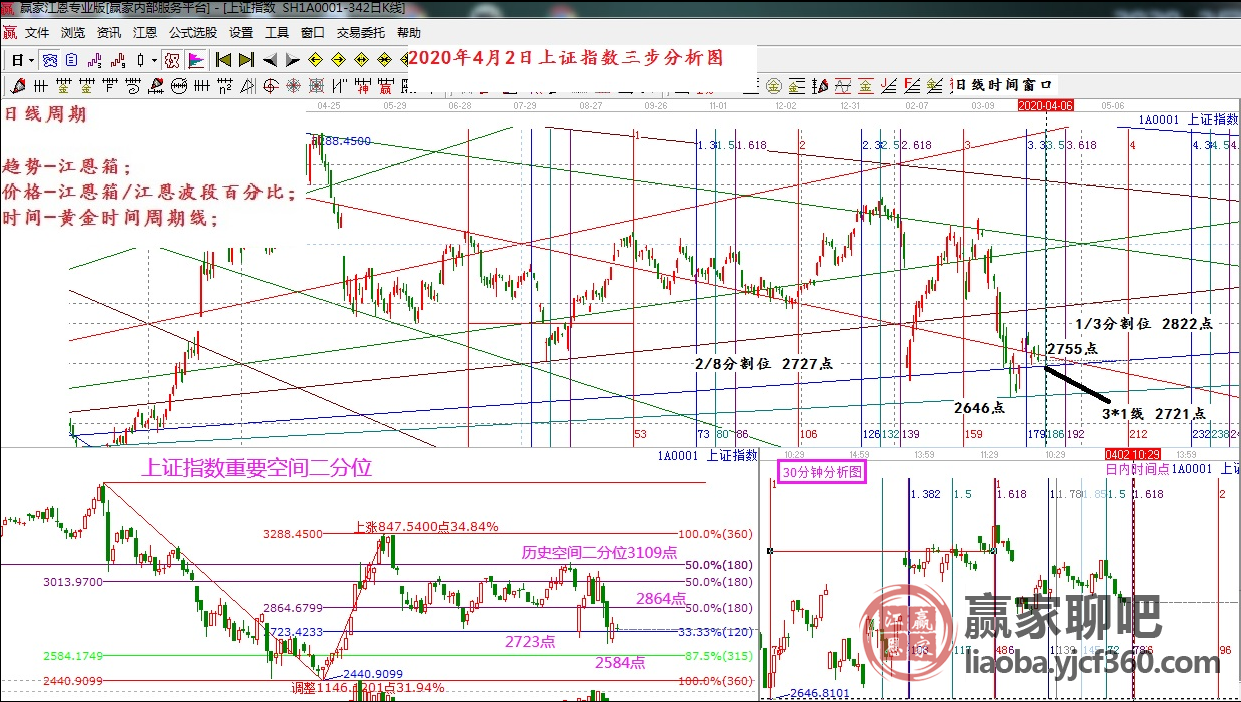Select the Gann square box tool
1241x702 pixels.
click(316, 86)
